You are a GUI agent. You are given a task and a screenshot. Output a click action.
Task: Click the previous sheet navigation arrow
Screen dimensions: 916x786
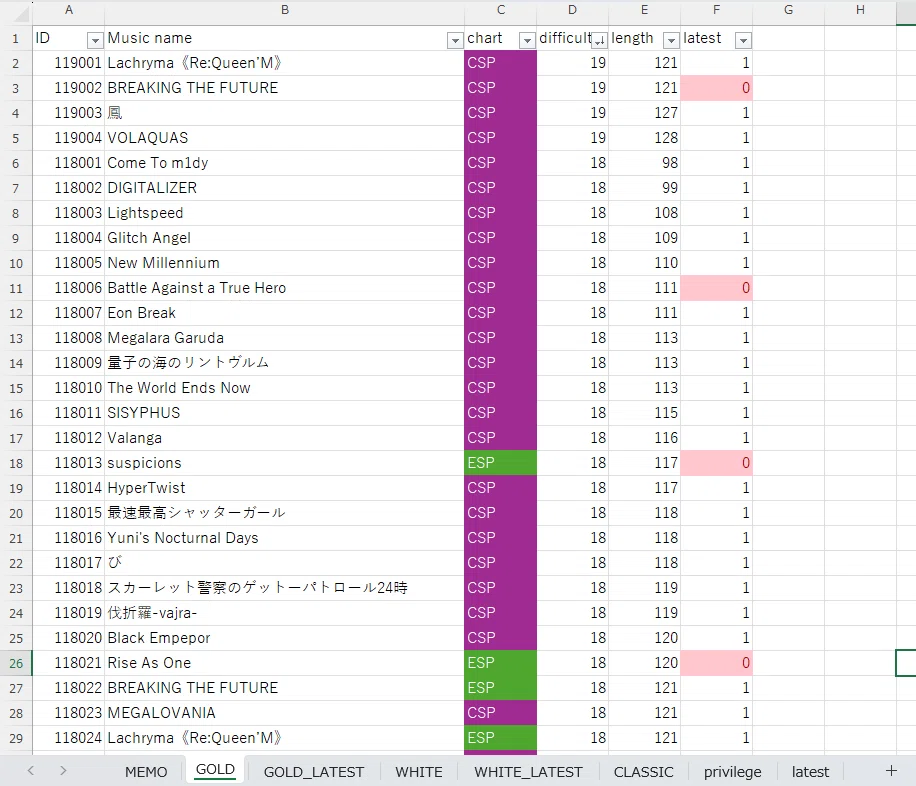(30, 771)
